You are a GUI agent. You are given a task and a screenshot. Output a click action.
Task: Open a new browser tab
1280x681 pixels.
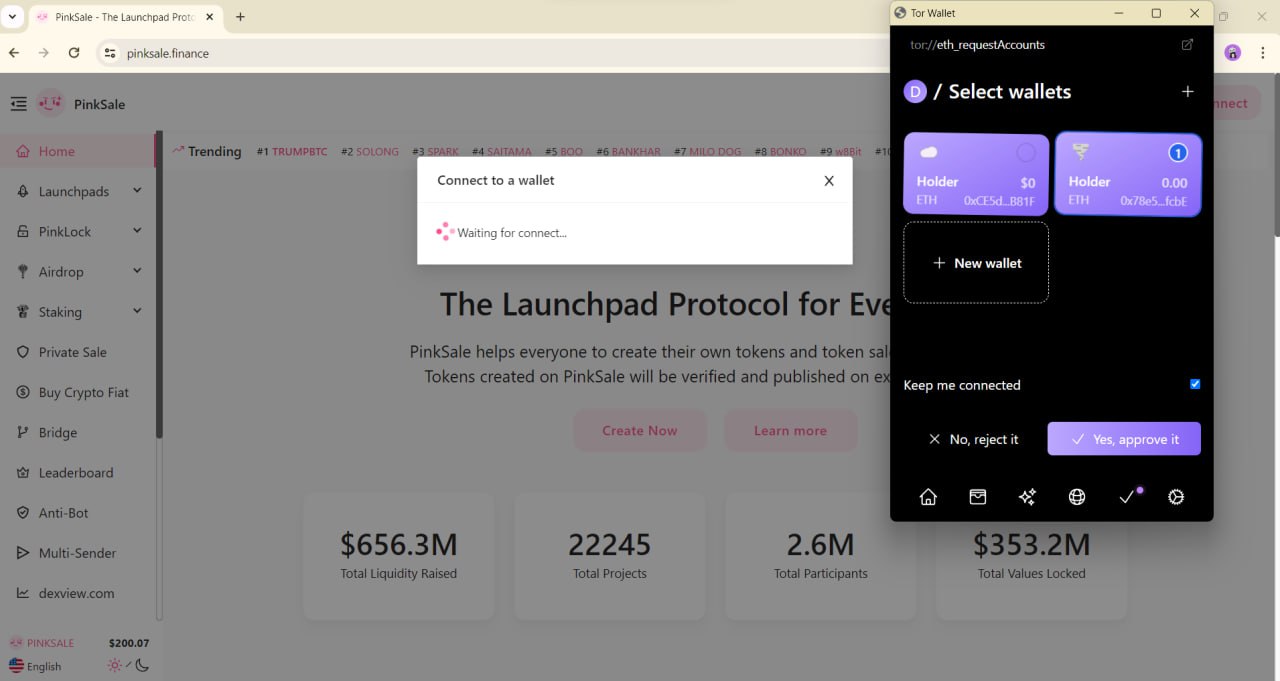point(240,17)
